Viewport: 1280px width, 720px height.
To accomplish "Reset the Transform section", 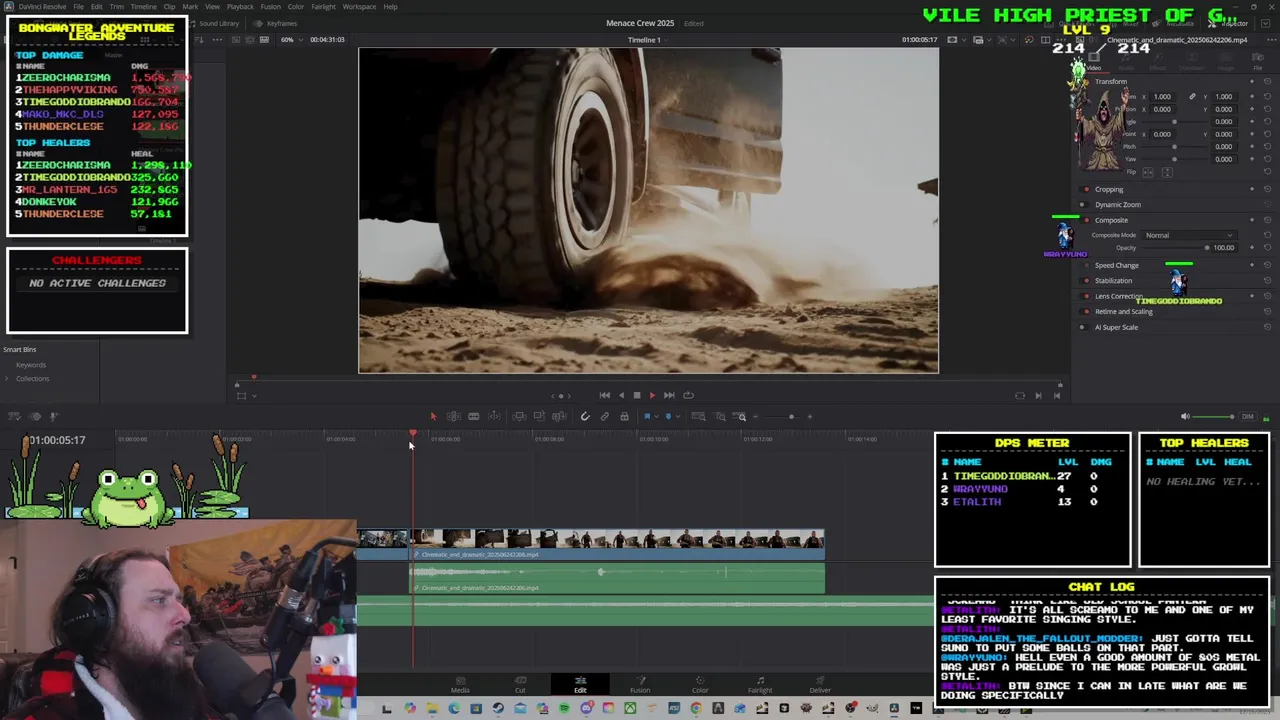I will pos(1267,81).
